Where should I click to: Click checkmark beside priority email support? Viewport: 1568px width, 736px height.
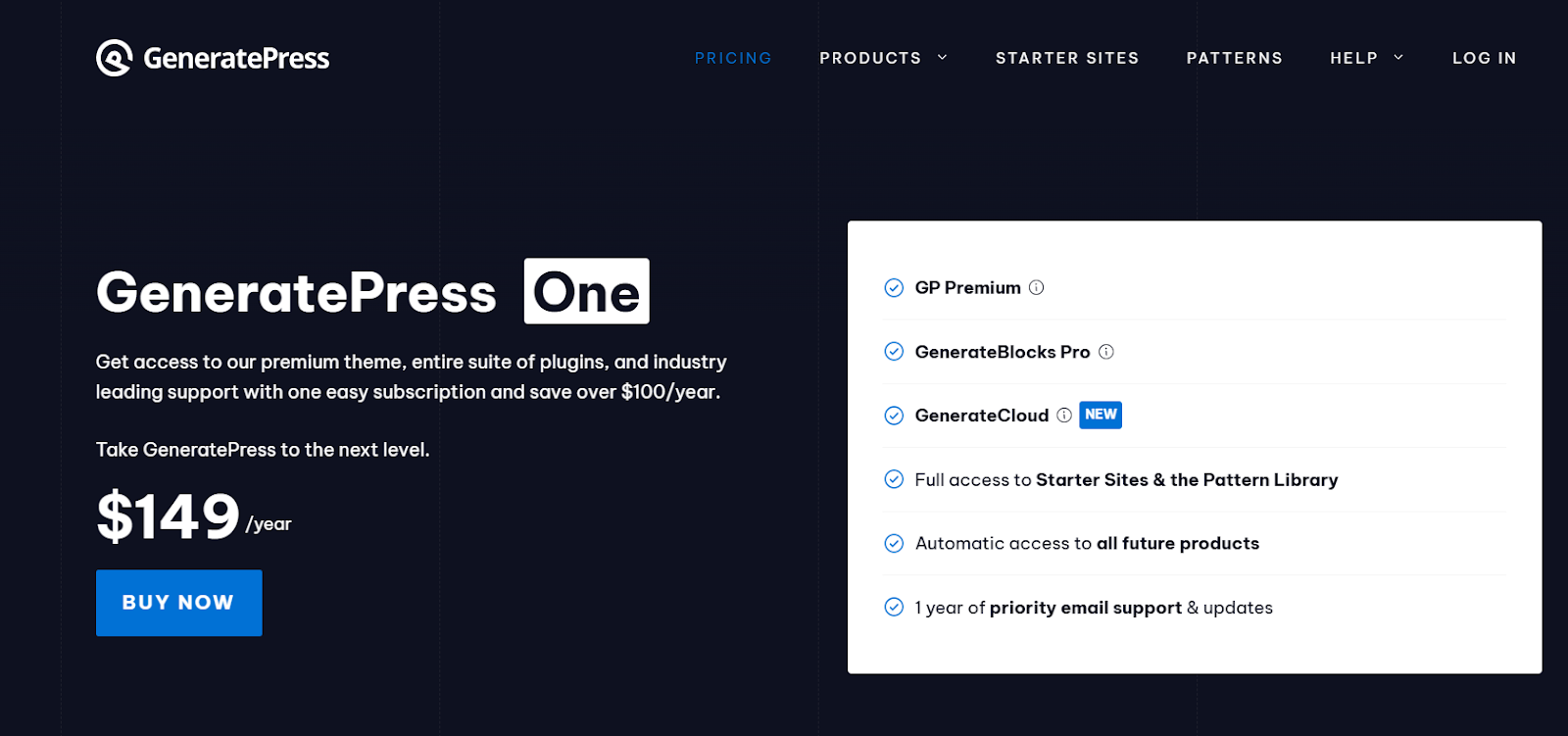(x=894, y=608)
